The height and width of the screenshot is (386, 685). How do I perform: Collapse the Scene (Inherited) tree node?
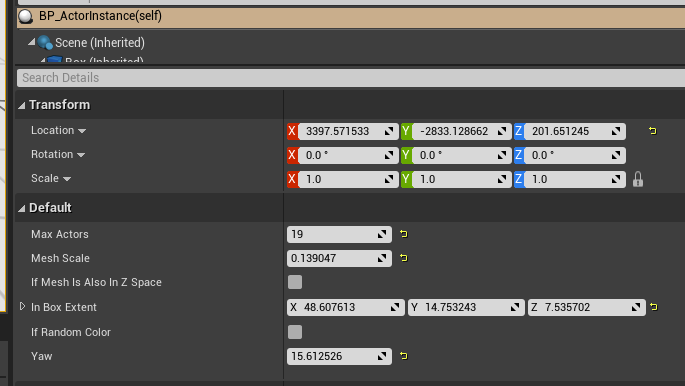31,42
